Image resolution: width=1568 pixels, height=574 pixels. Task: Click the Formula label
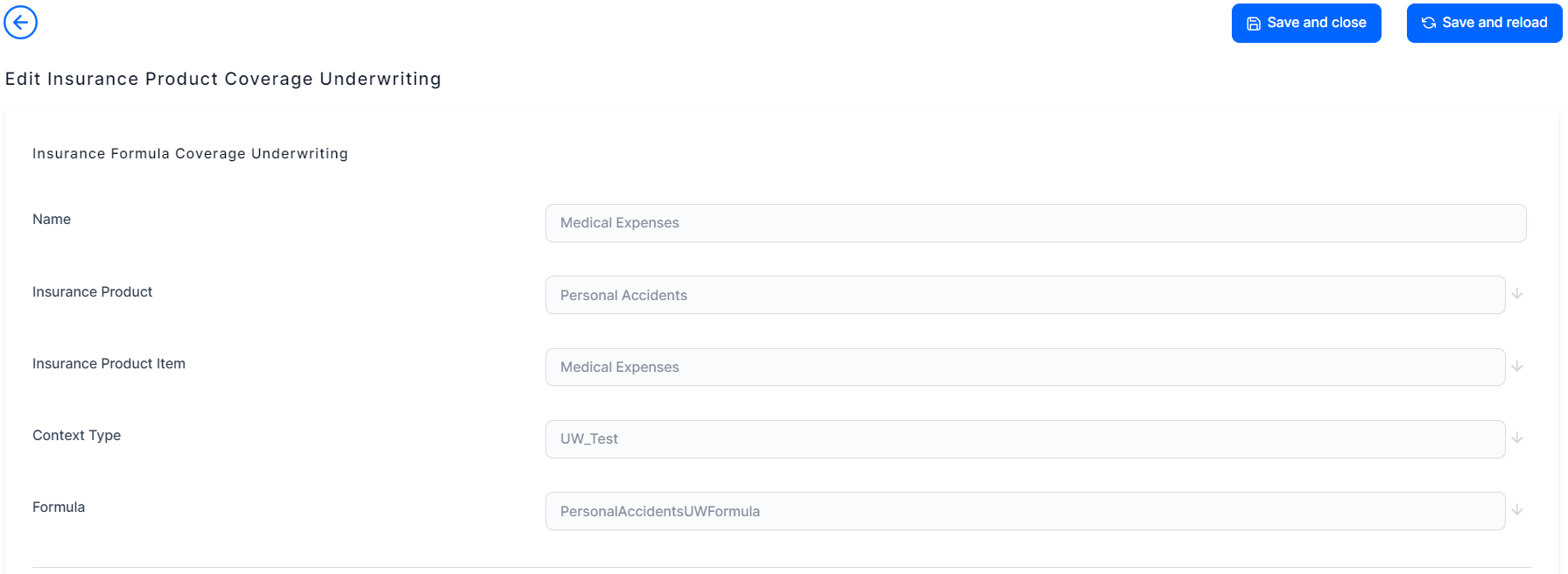click(x=59, y=507)
